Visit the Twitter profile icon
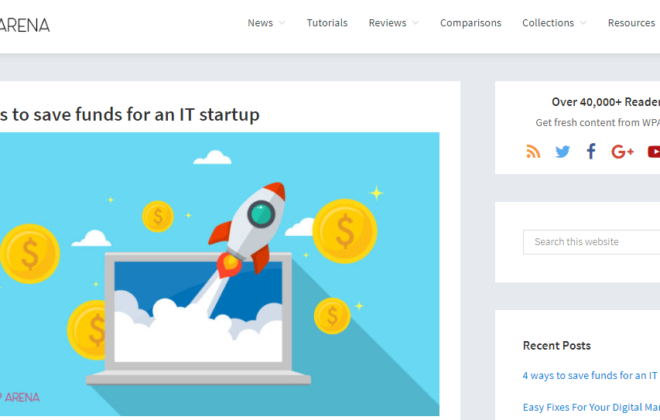 [x=562, y=152]
